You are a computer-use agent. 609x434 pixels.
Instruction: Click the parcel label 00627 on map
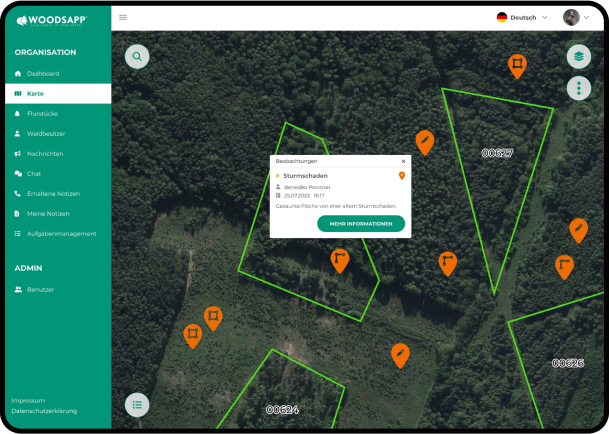click(x=497, y=153)
